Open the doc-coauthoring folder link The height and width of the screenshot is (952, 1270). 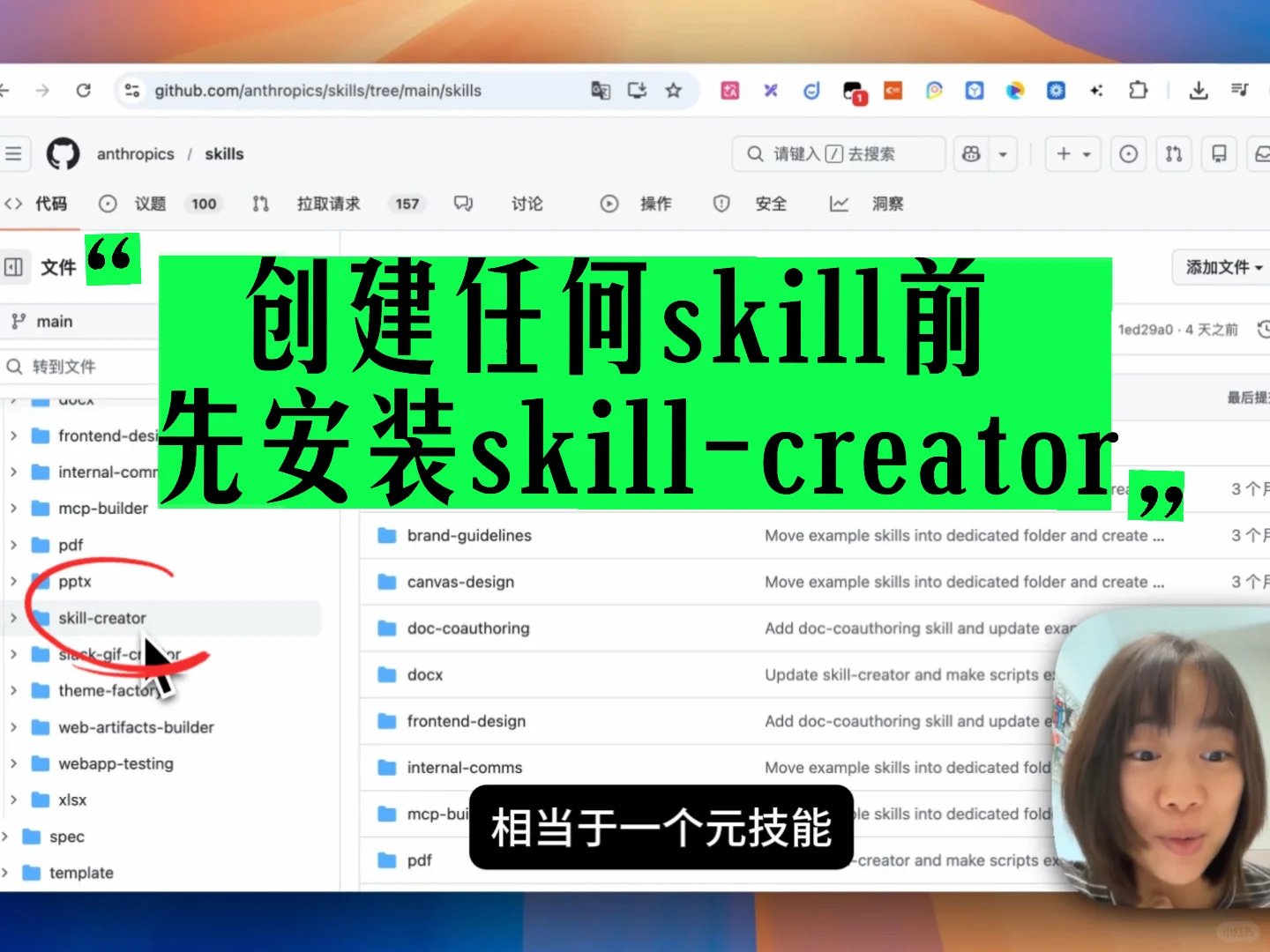pos(468,628)
